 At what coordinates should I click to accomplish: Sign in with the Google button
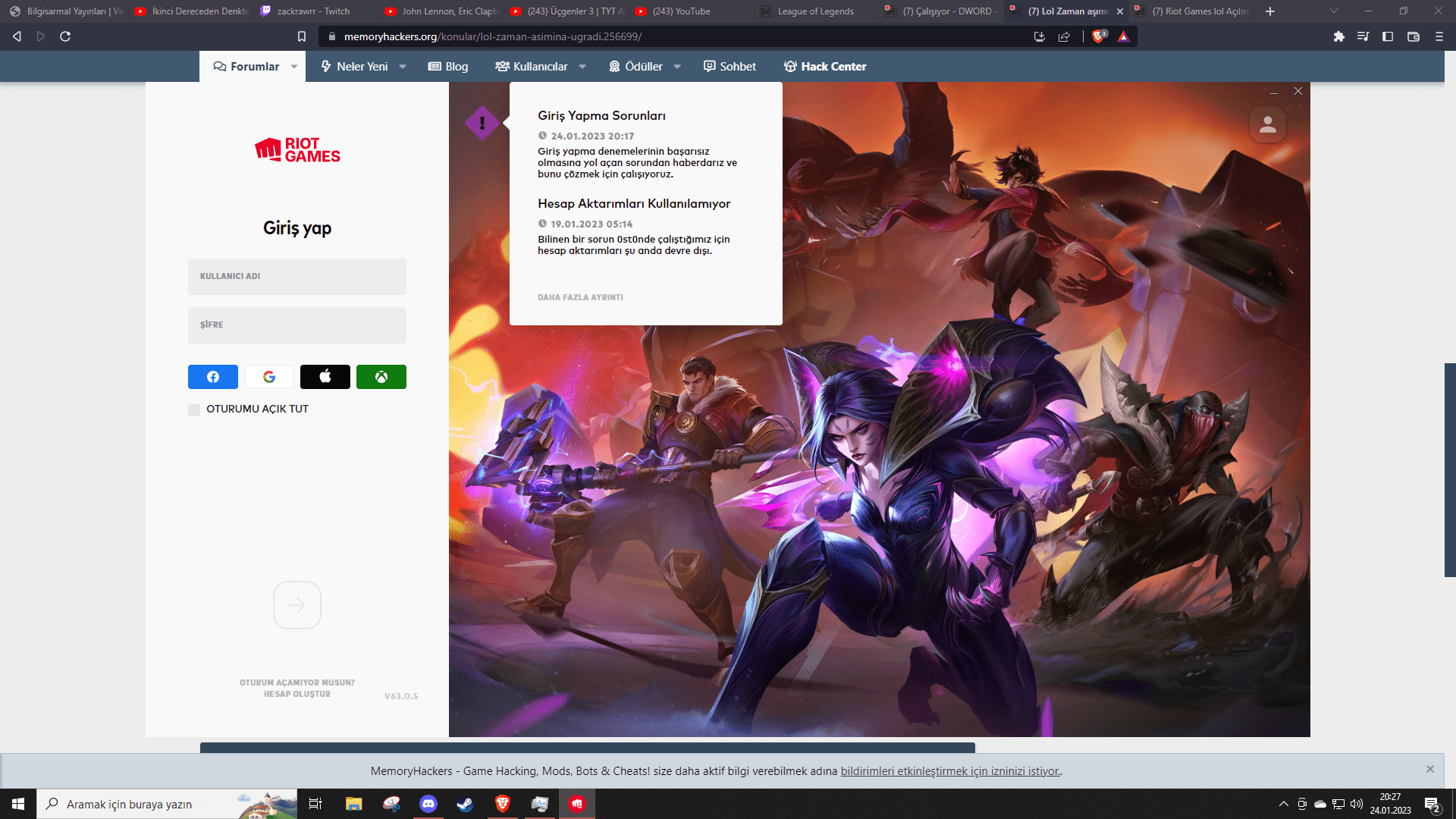click(269, 377)
